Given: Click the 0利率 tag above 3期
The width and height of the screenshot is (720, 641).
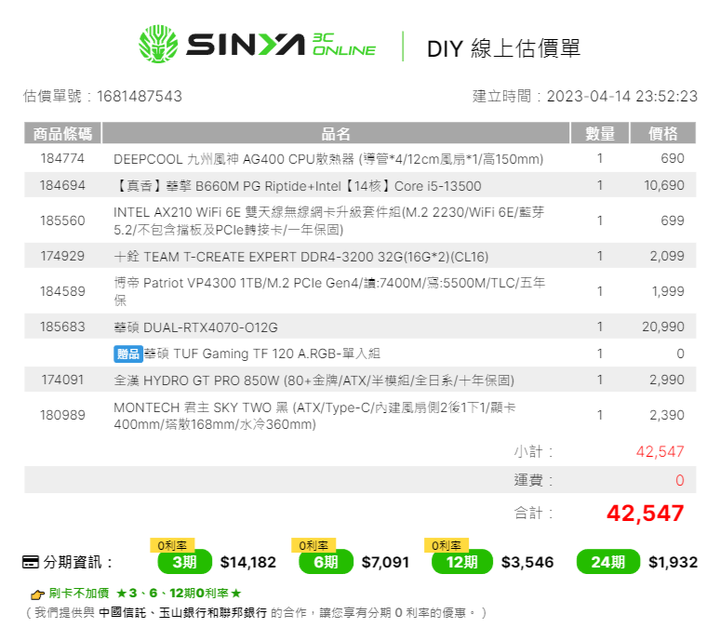Looking at the screenshot, I should click(172, 545).
